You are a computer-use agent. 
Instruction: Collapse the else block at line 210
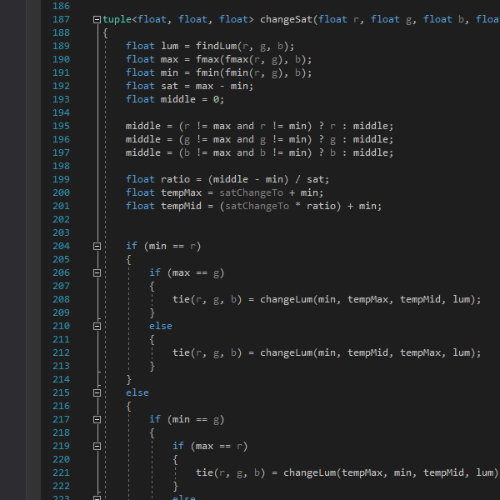coord(97,326)
